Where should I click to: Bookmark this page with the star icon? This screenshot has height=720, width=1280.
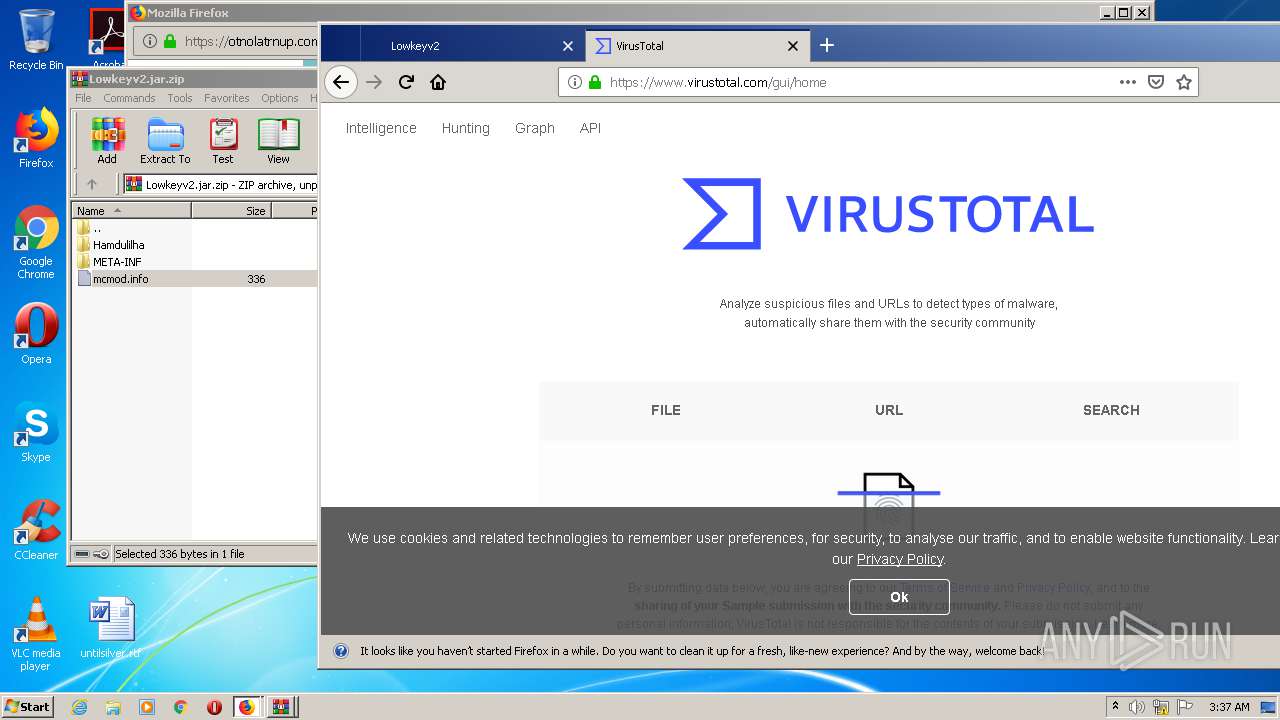(x=1184, y=82)
